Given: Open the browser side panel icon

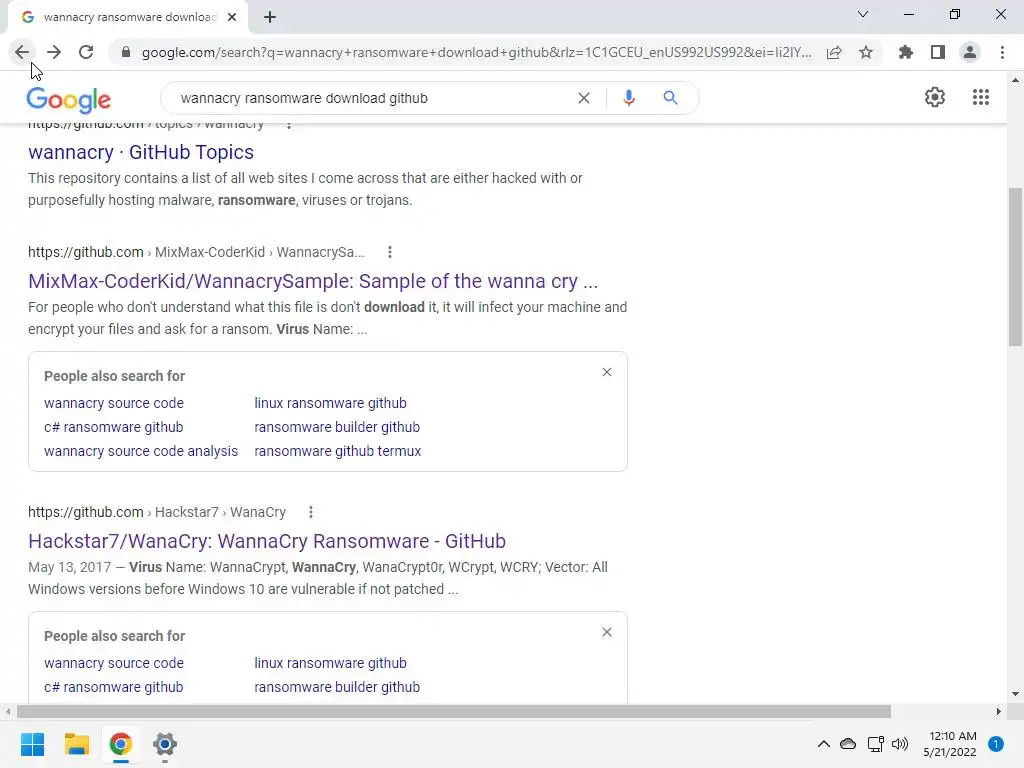Looking at the screenshot, I should coord(938,52).
